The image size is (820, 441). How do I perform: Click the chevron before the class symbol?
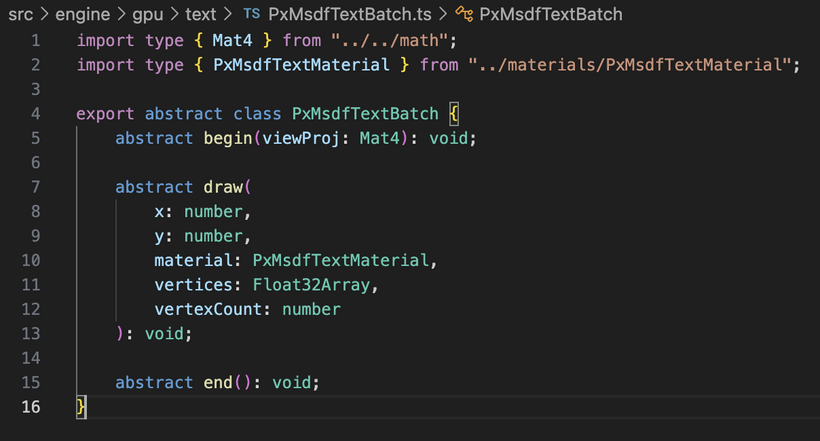click(x=443, y=15)
